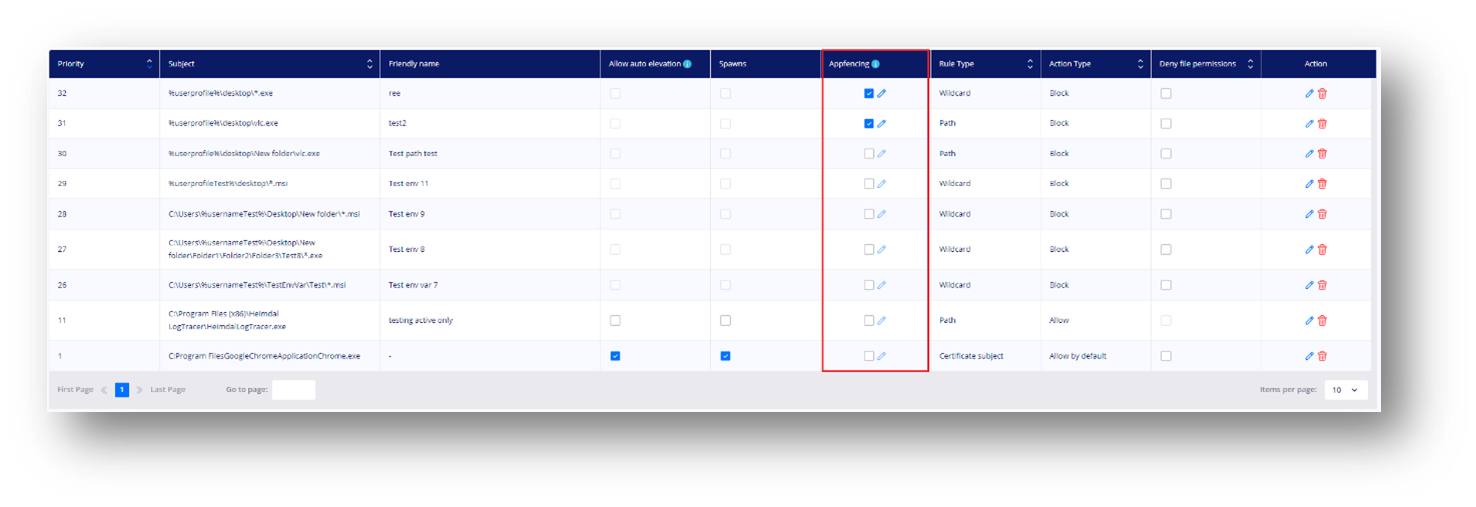Delete the 'Test env var 7' rule

click(1322, 285)
